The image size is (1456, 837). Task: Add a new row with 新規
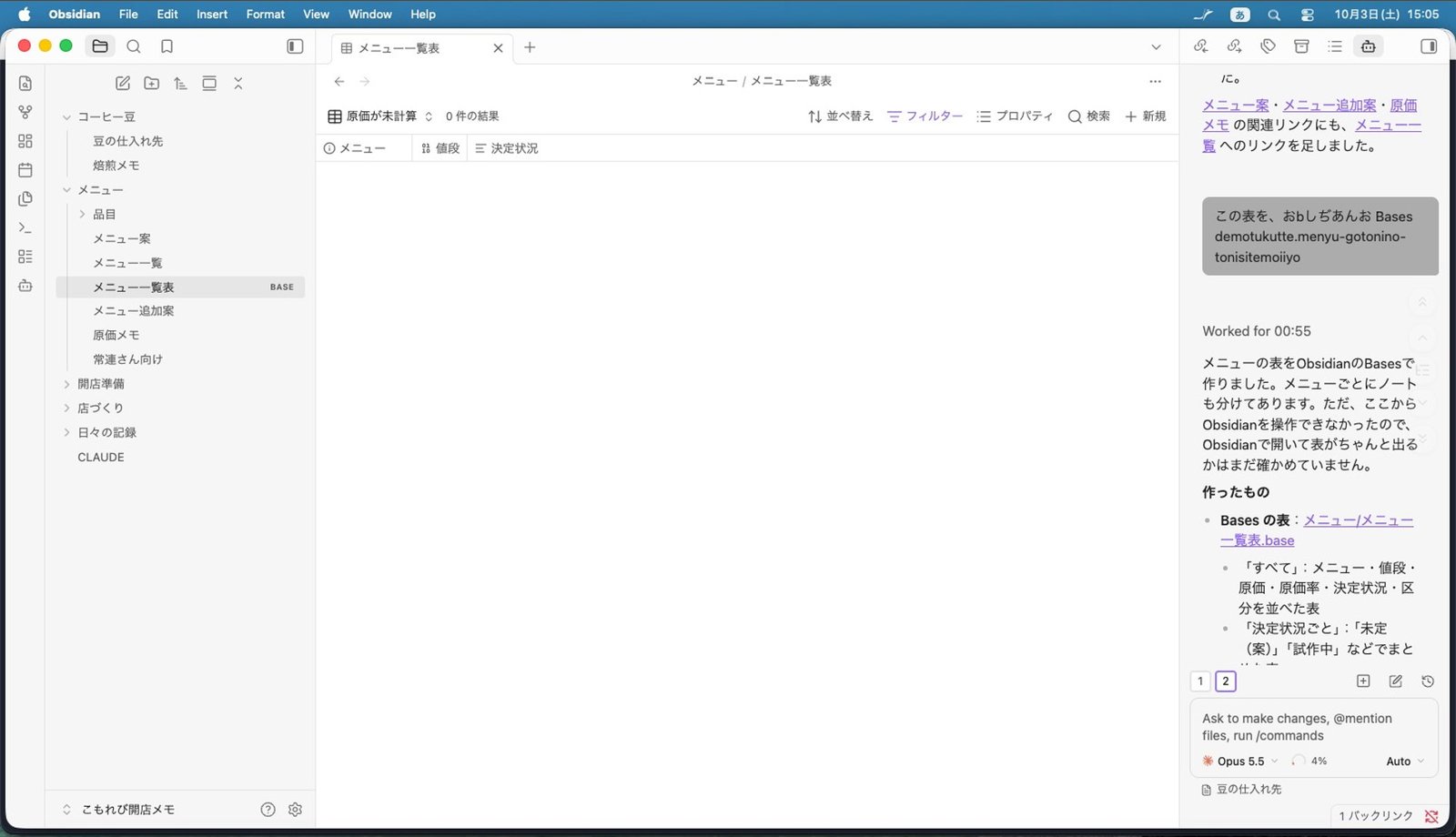(x=1146, y=116)
